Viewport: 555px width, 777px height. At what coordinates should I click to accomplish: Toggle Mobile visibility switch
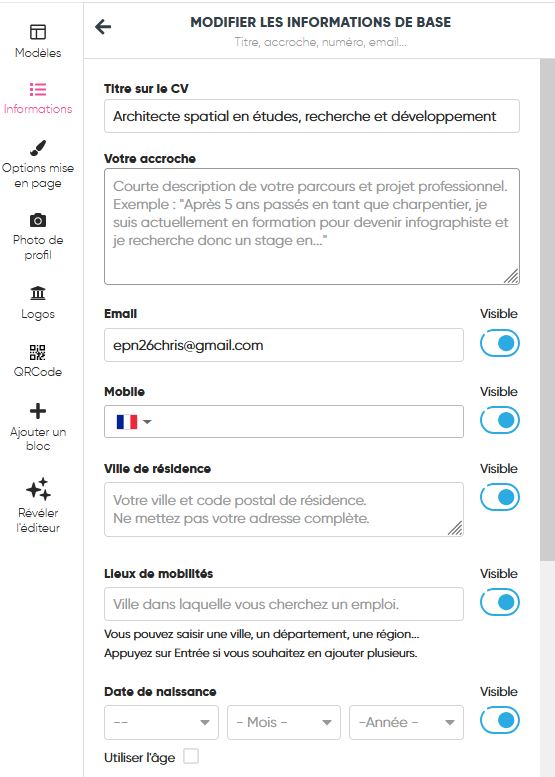(x=500, y=420)
